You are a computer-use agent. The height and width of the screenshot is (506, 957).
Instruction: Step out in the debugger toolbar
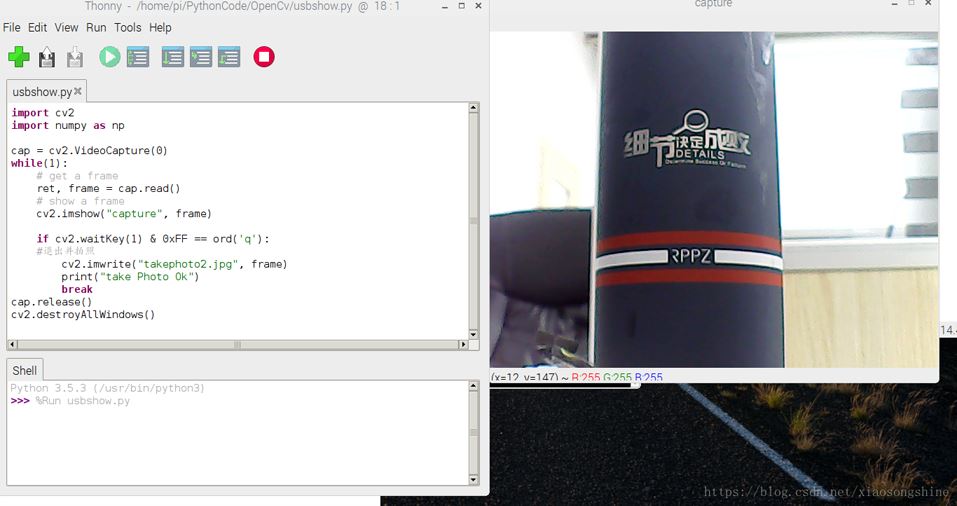pos(229,57)
